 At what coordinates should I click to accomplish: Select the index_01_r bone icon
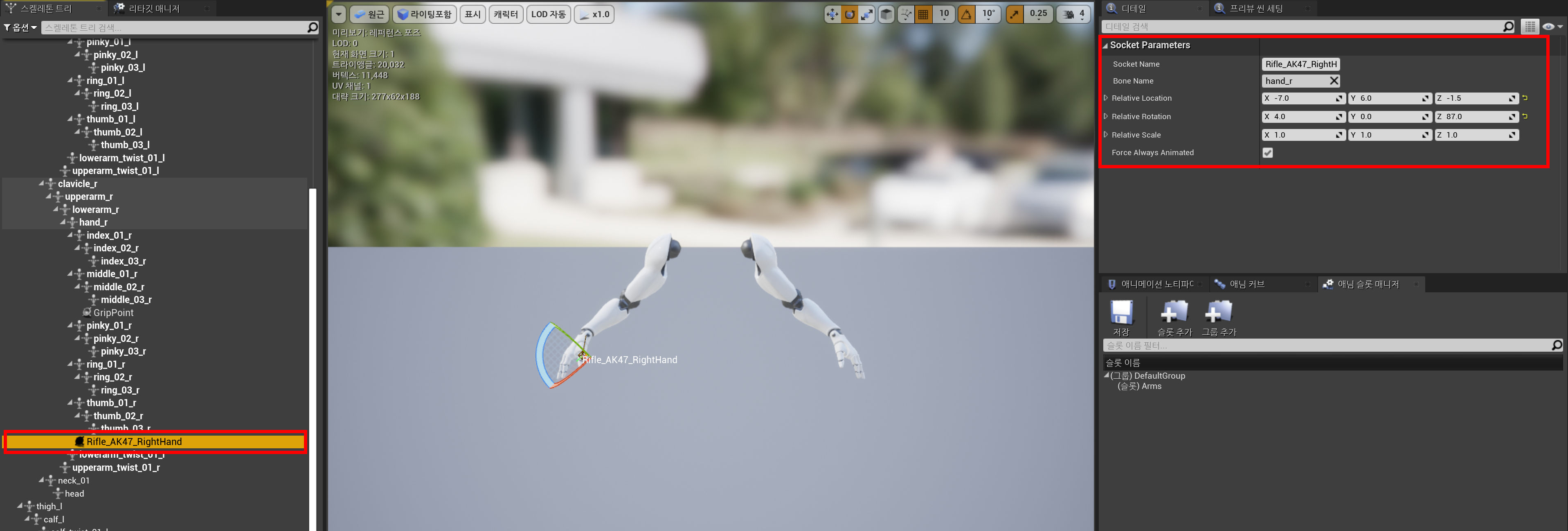point(79,235)
